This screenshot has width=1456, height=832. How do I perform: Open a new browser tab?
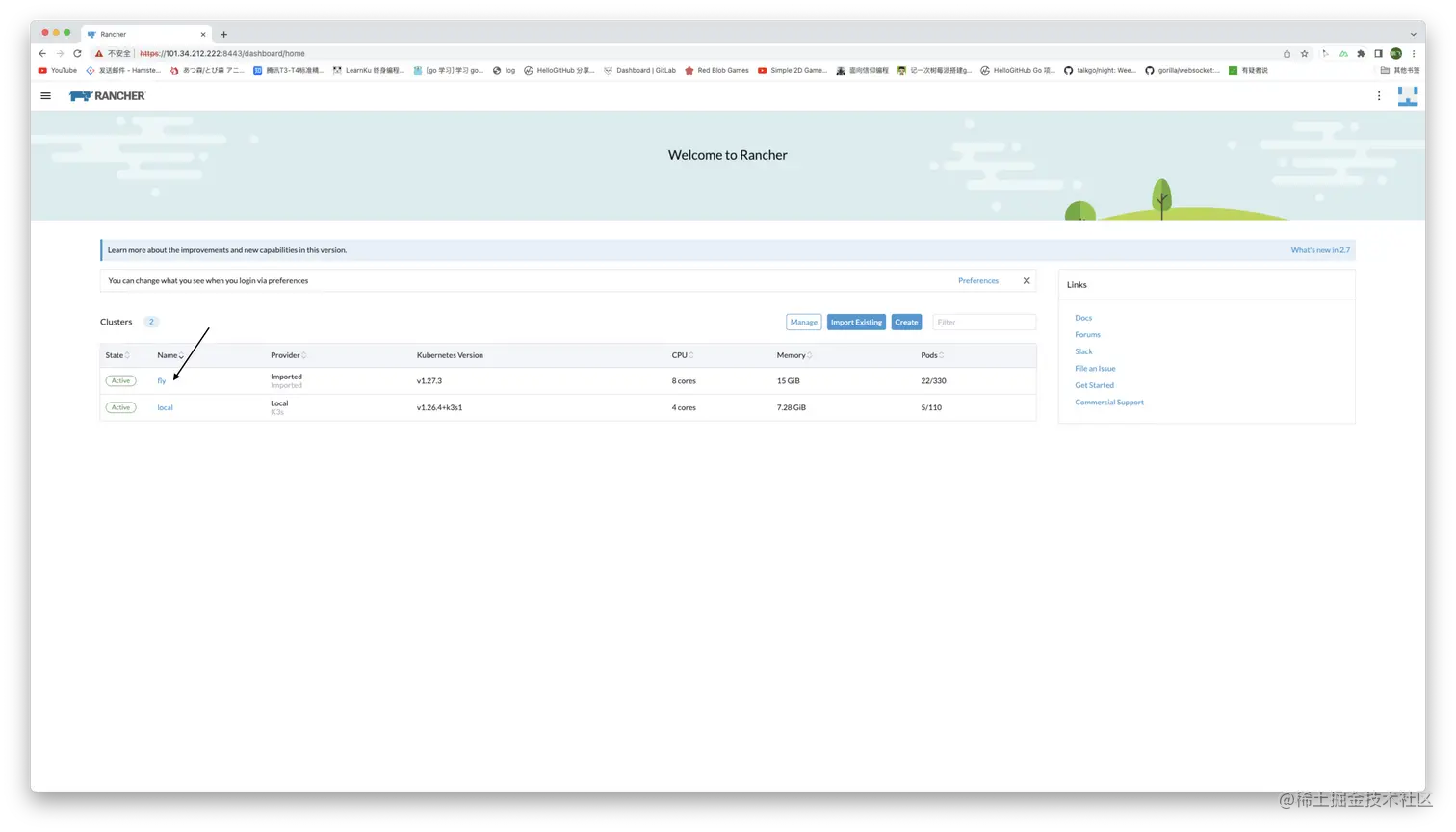(x=224, y=34)
